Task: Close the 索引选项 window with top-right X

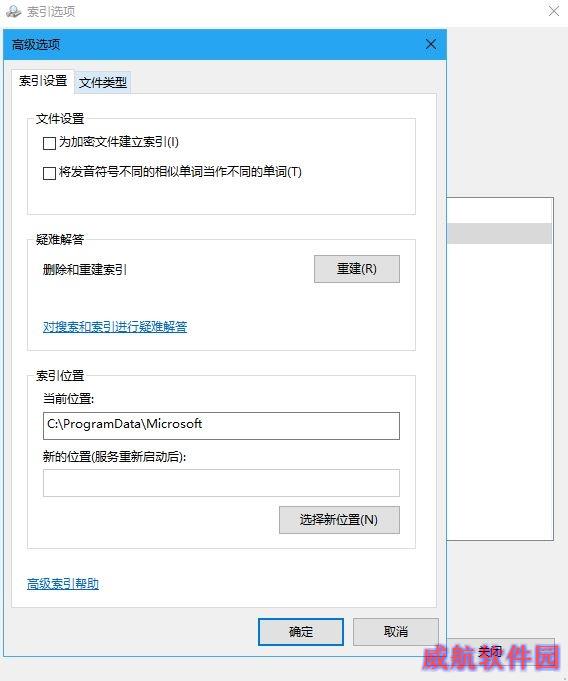Action: (554, 11)
